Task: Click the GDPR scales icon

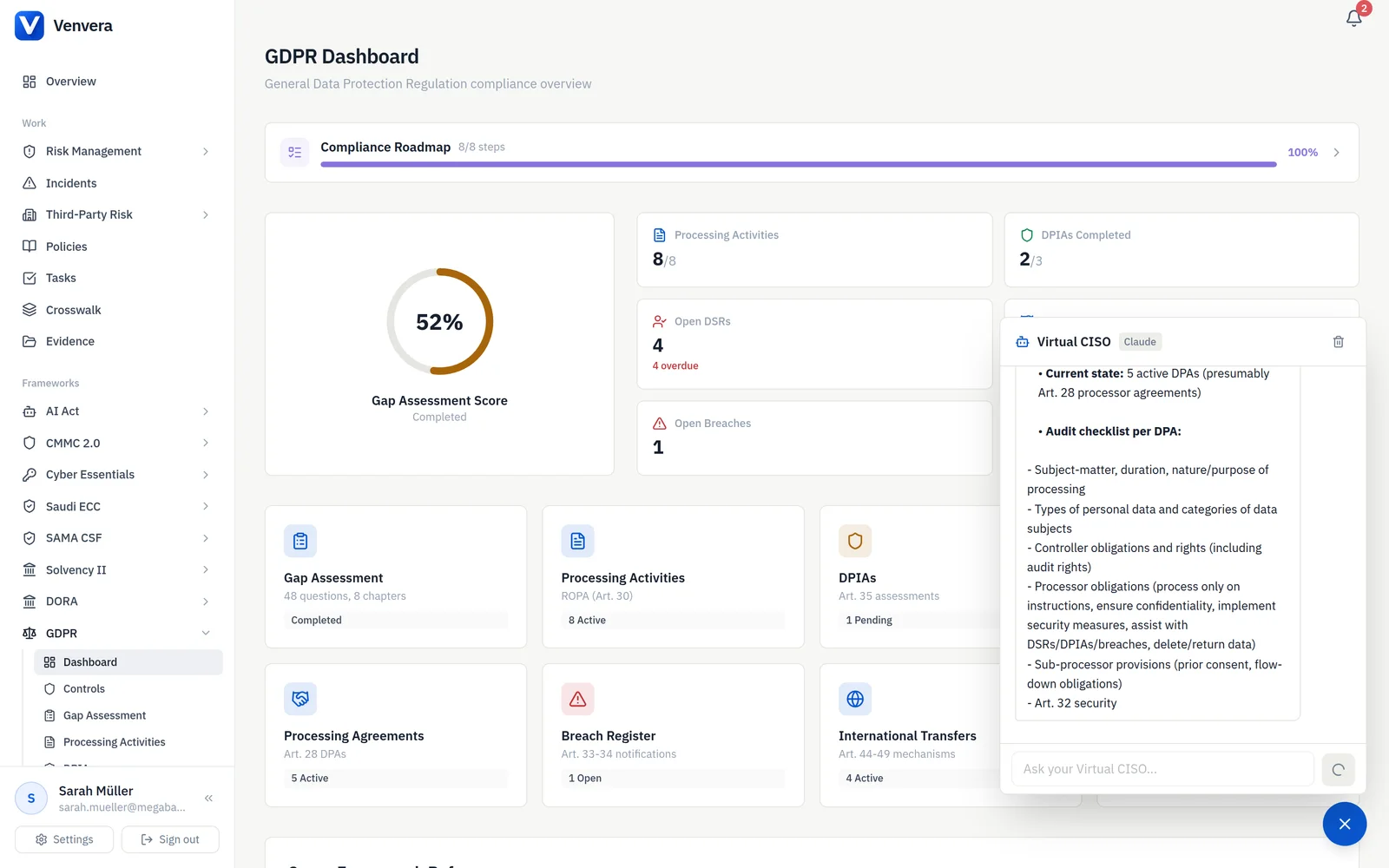Action: (x=30, y=634)
